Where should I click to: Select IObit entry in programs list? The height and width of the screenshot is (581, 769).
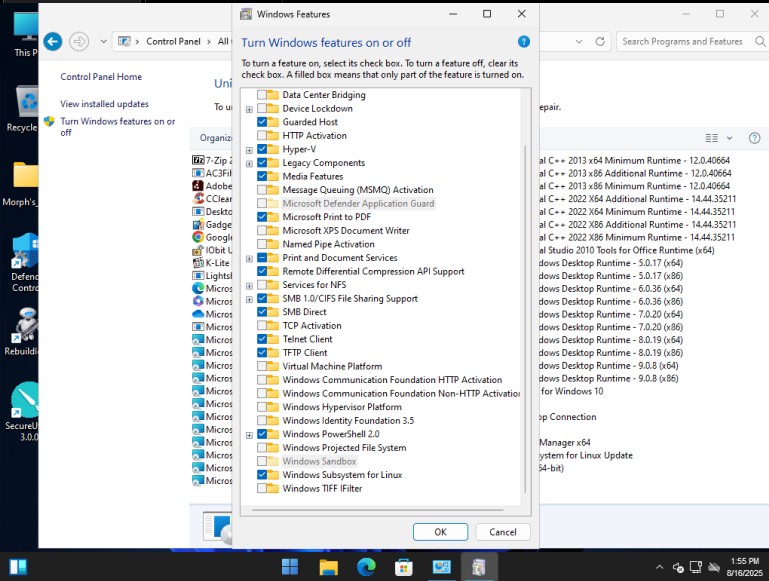212,250
